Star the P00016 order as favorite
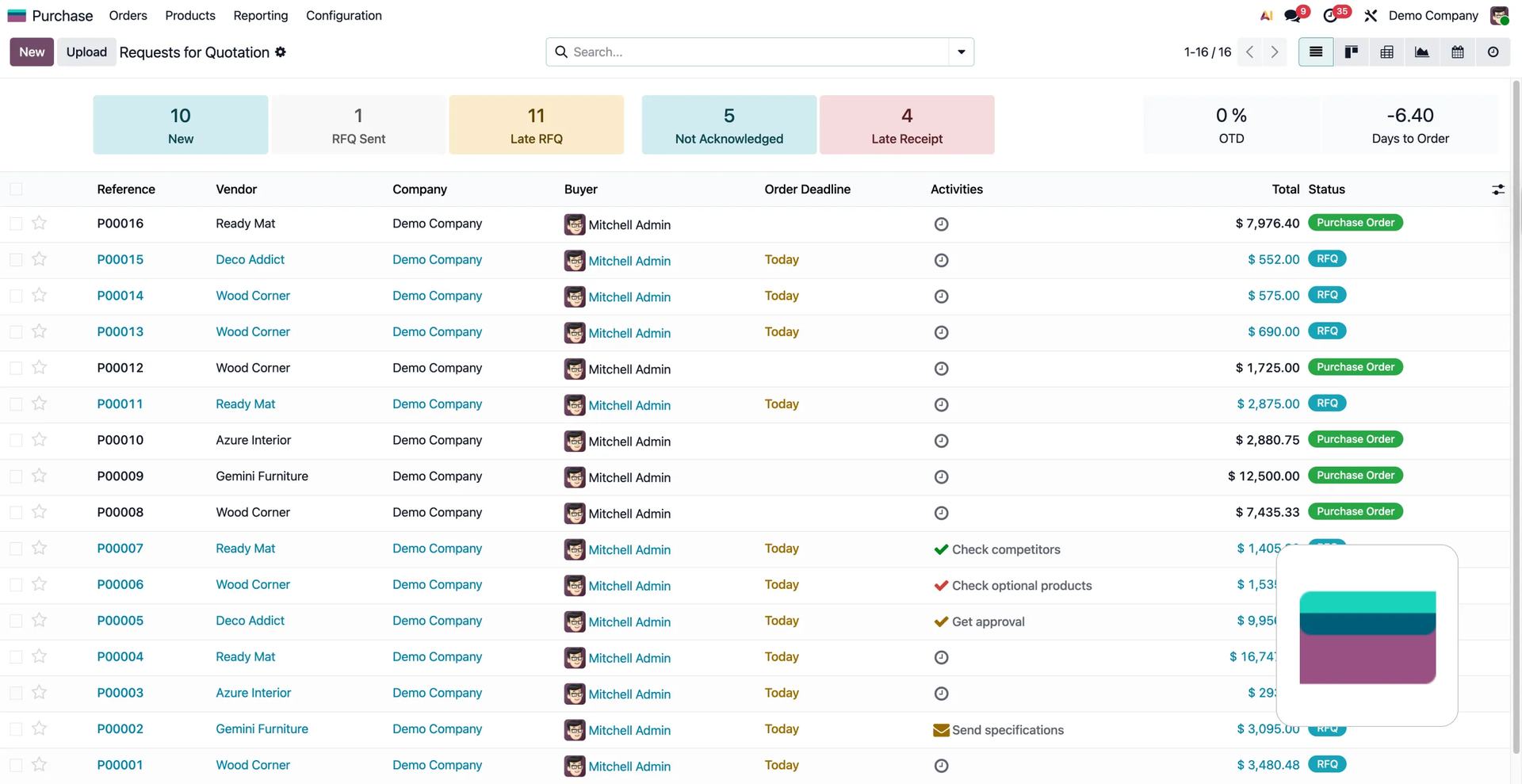 39,224
